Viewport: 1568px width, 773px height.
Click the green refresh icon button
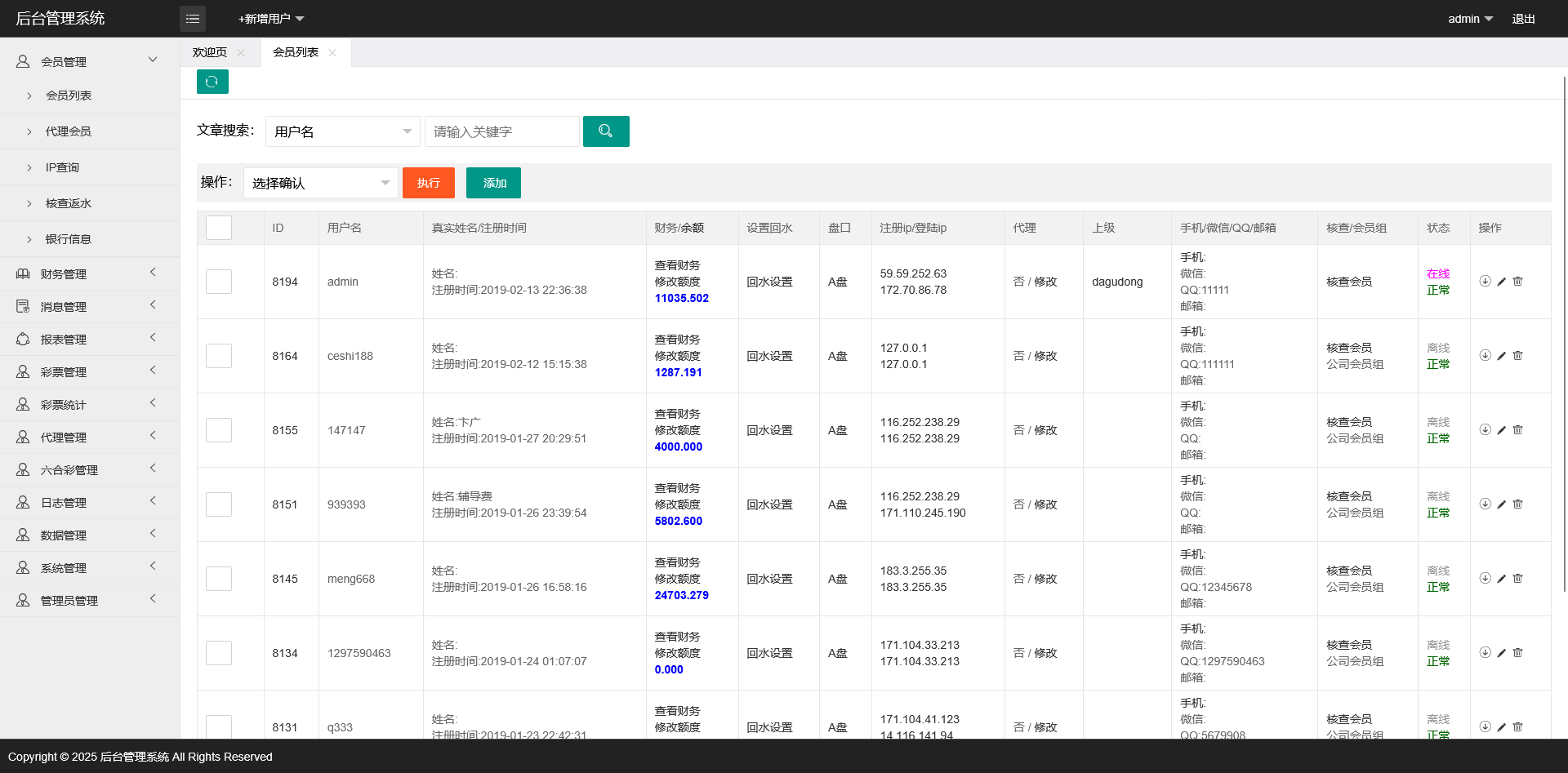tap(212, 82)
